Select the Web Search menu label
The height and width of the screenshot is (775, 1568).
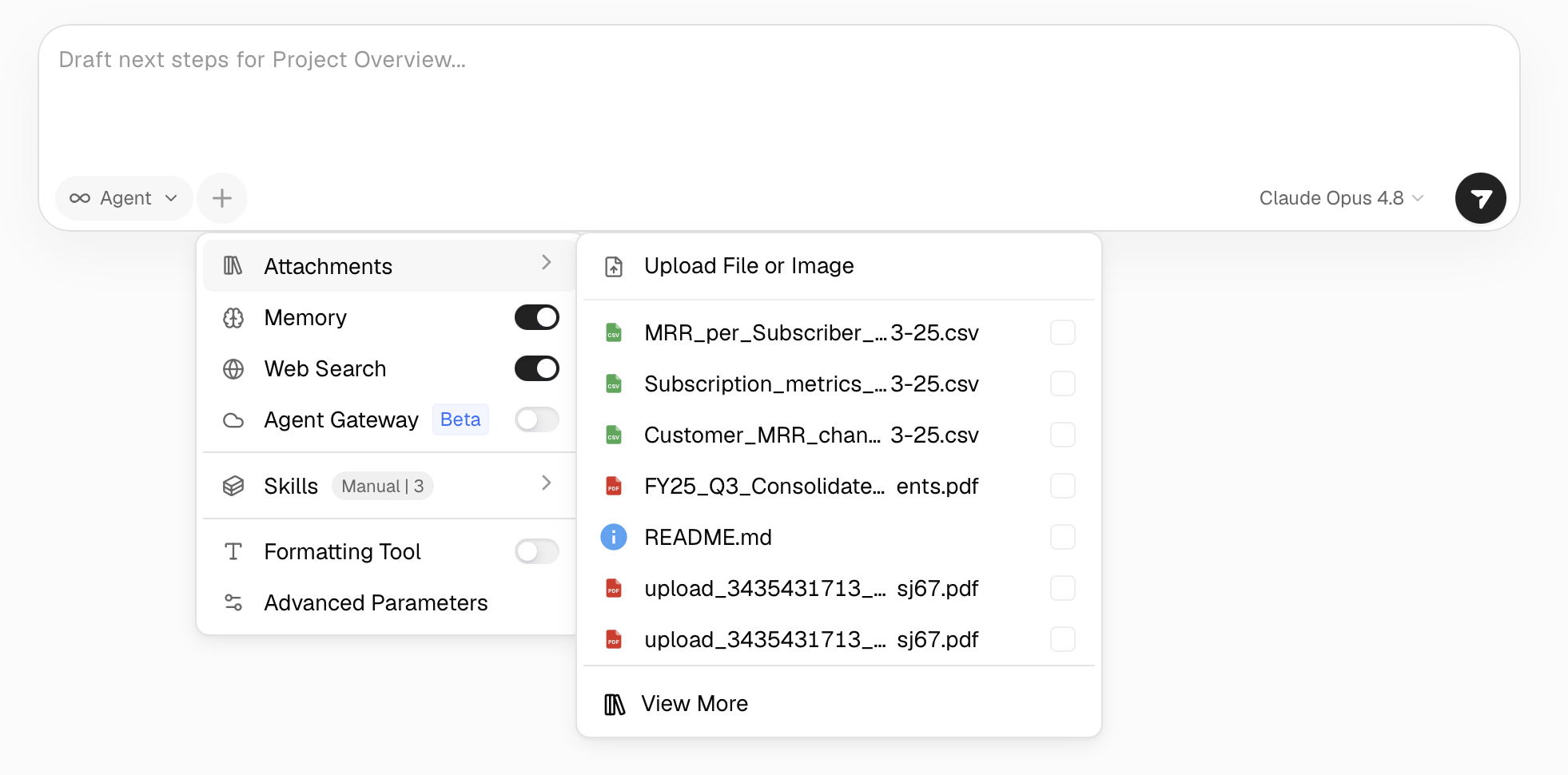pos(325,369)
